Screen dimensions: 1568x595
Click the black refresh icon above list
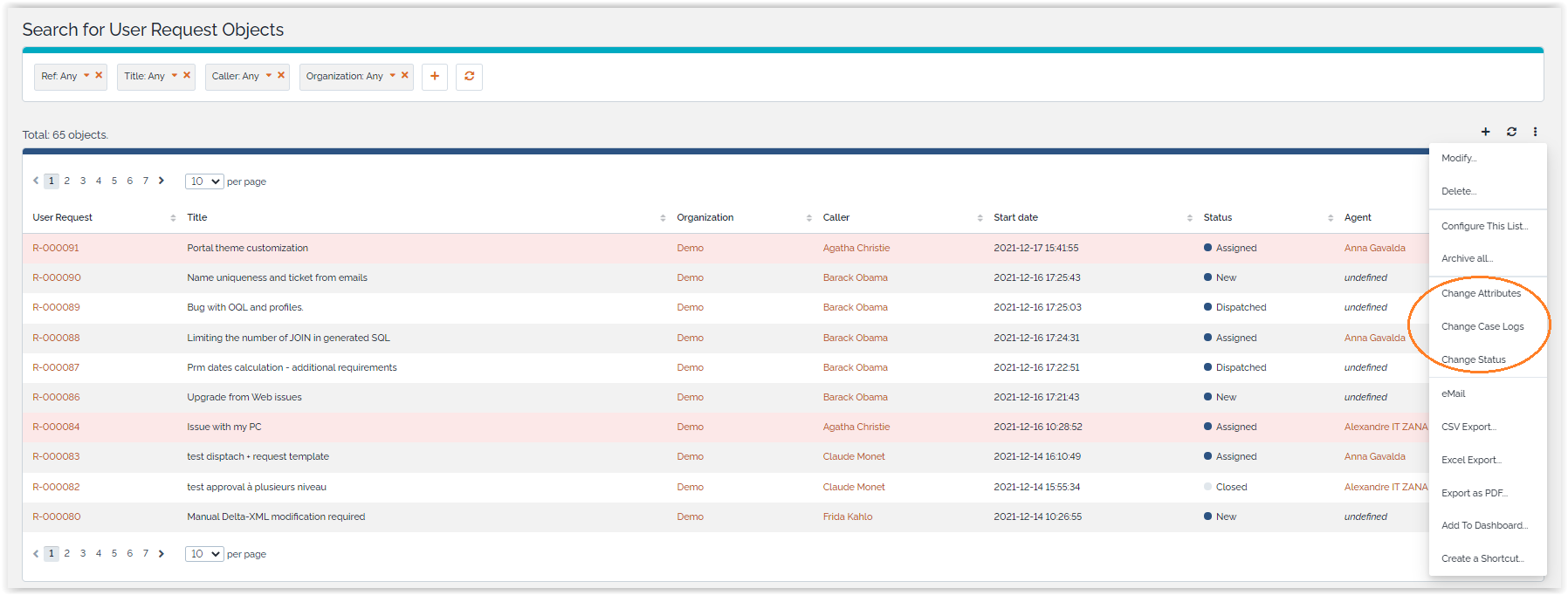click(x=1511, y=132)
